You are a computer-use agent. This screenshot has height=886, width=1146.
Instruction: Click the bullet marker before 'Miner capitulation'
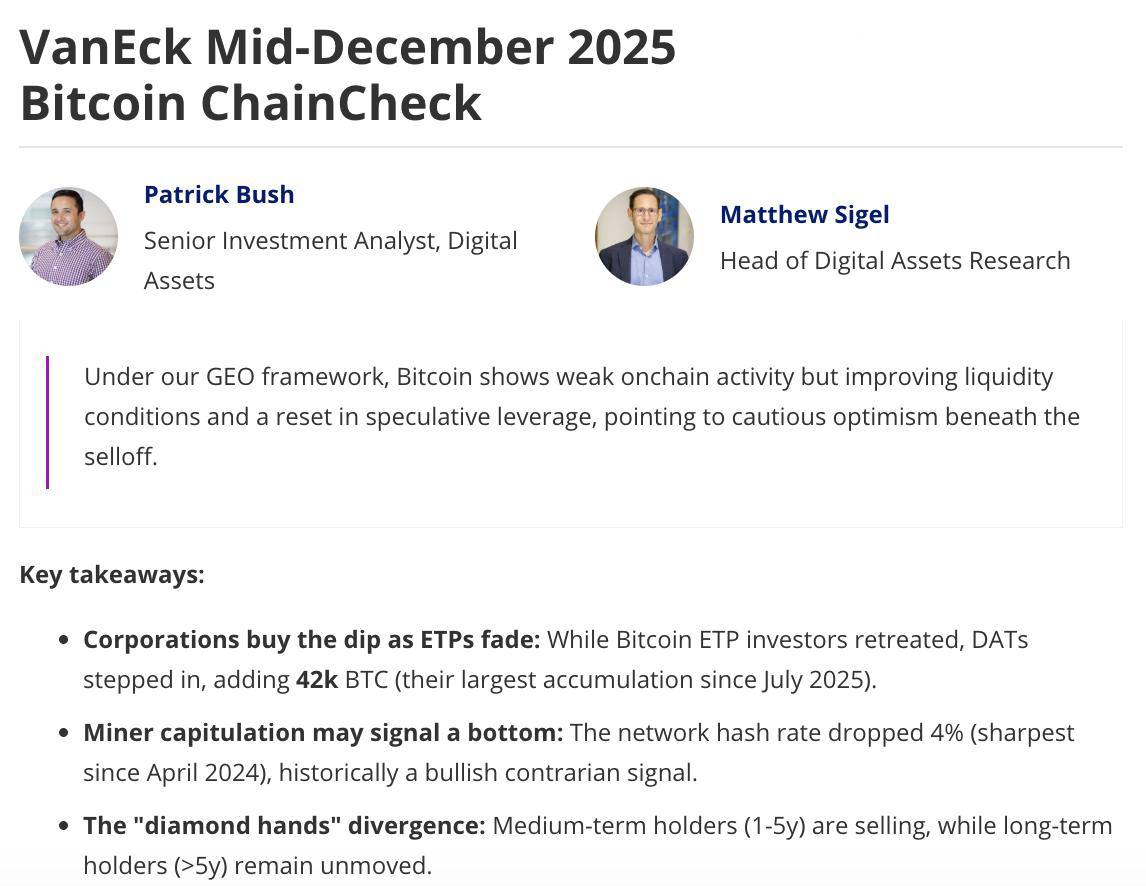pos(65,733)
